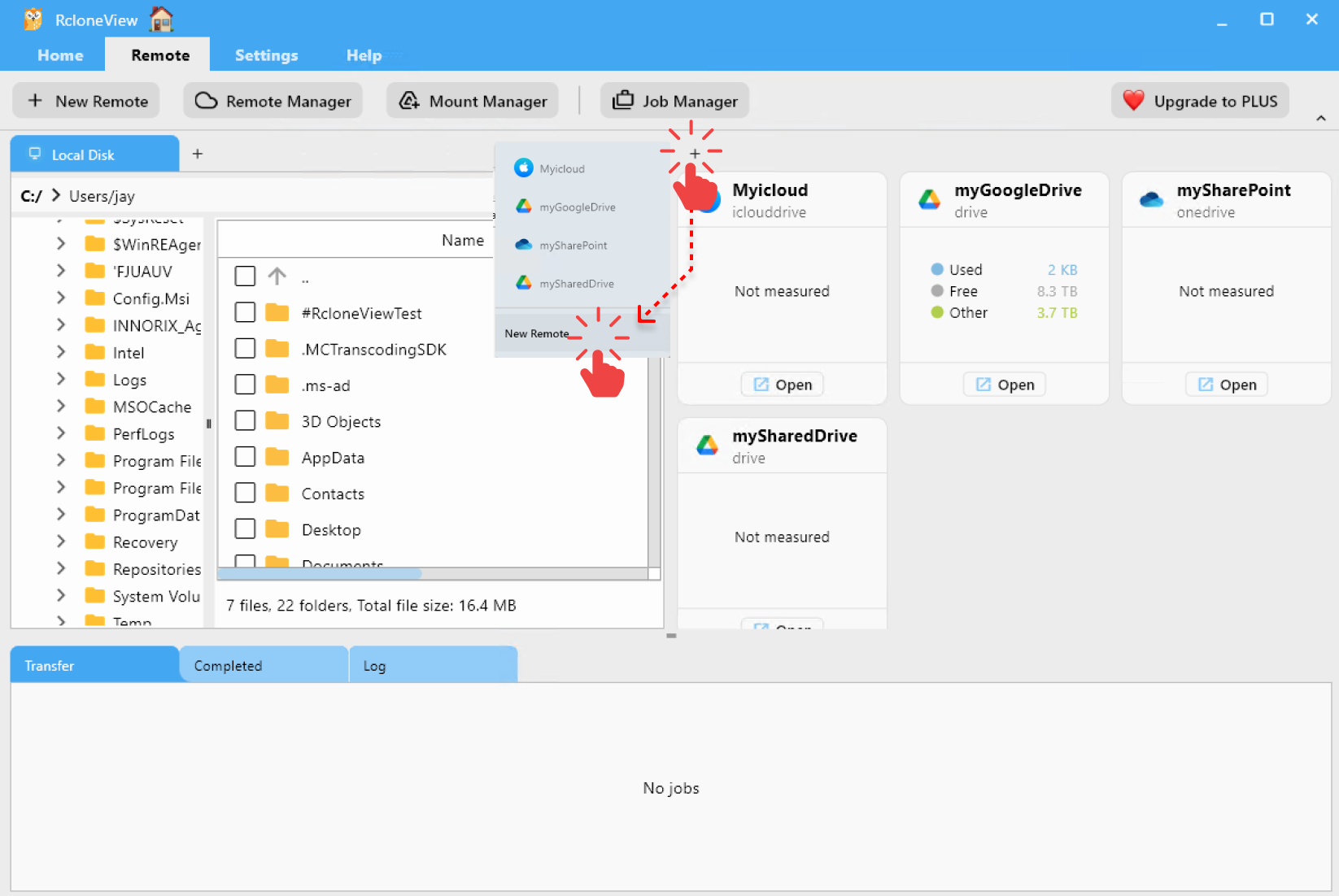Image resolution: width=1339 pixels, height=896 pixels.
Task: Click the Local Disk monitor icon
Action: pyautogui.click(x=34, y=153)
